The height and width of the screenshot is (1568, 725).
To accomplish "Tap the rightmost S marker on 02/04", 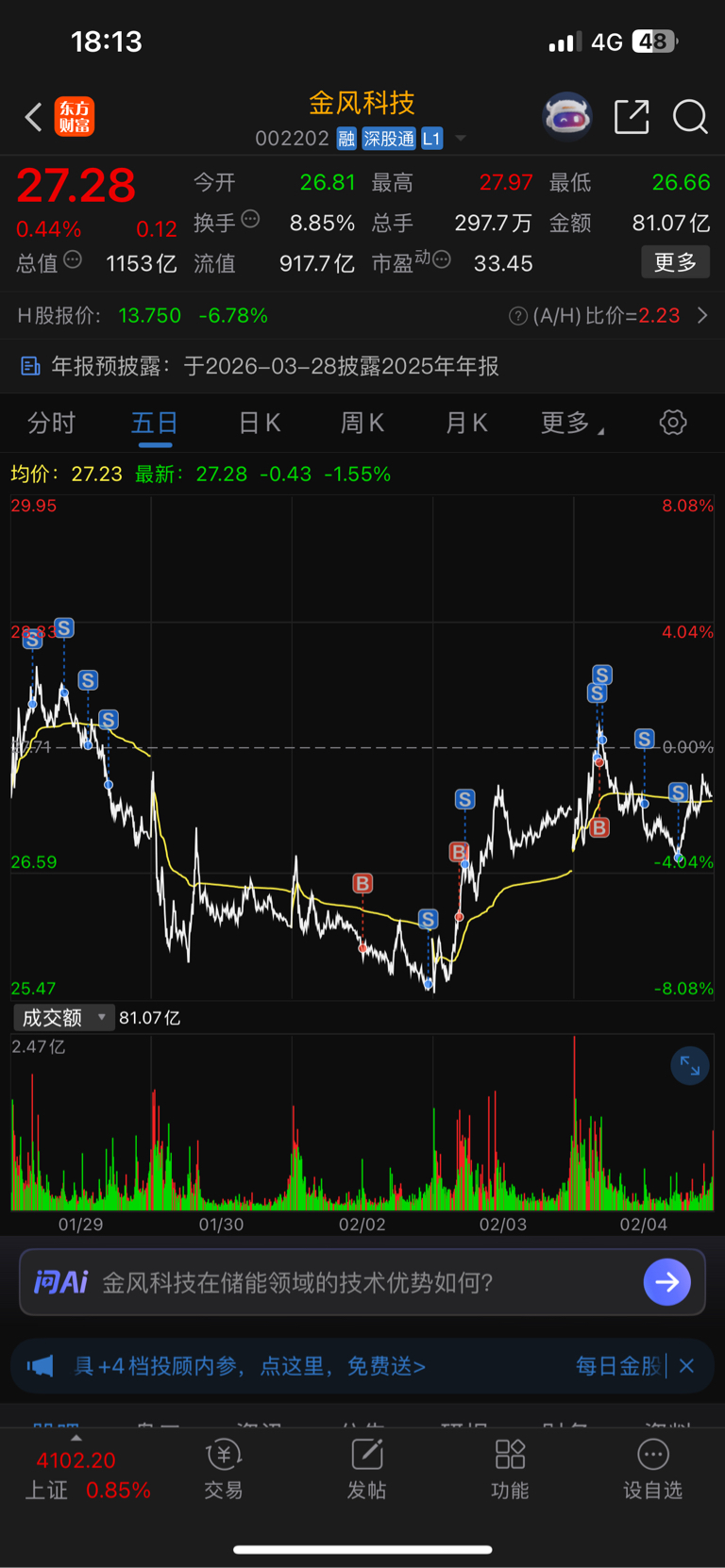I will click(x=678, y=792).
